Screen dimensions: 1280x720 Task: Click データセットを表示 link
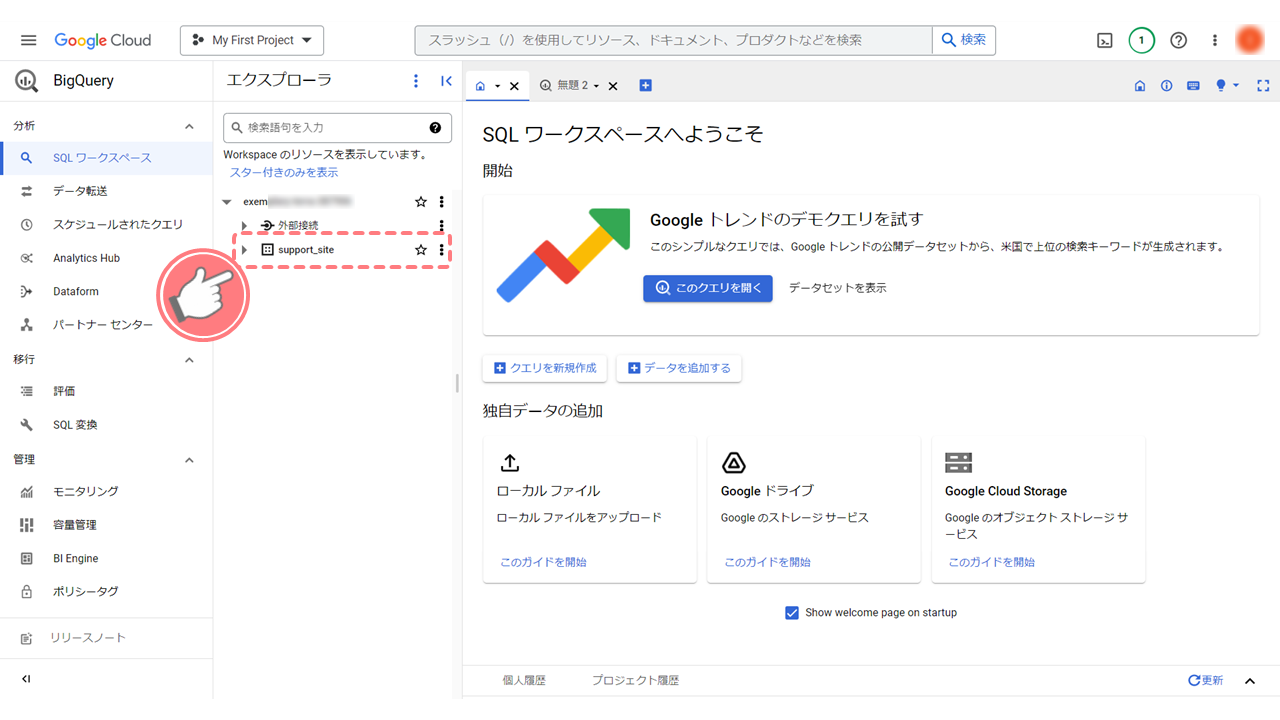837,288
